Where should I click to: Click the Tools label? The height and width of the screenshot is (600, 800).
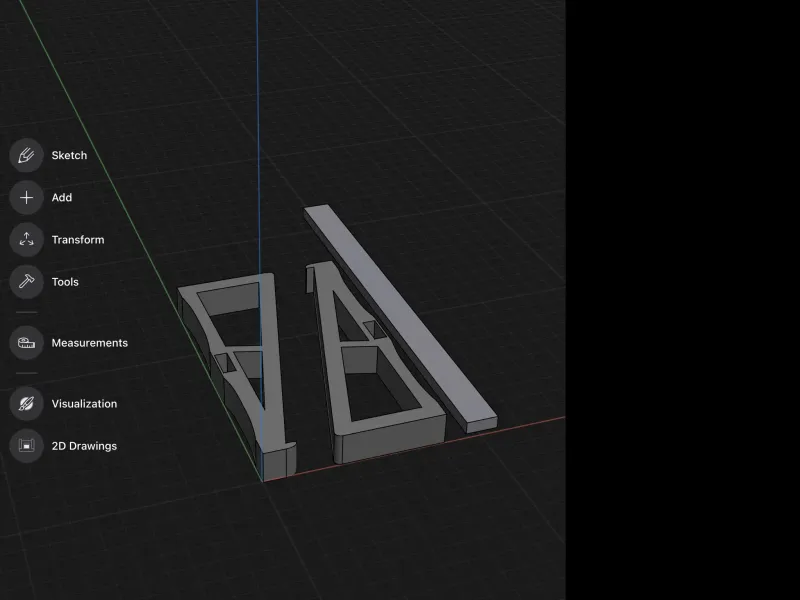click(x=65, y=282)
